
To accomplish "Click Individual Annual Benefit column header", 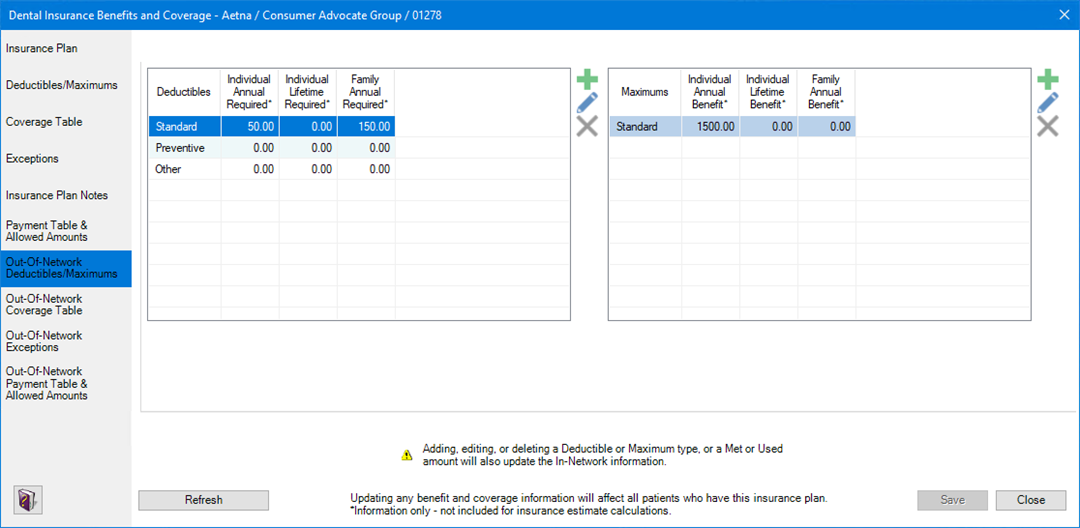I will tap(711, 92).
